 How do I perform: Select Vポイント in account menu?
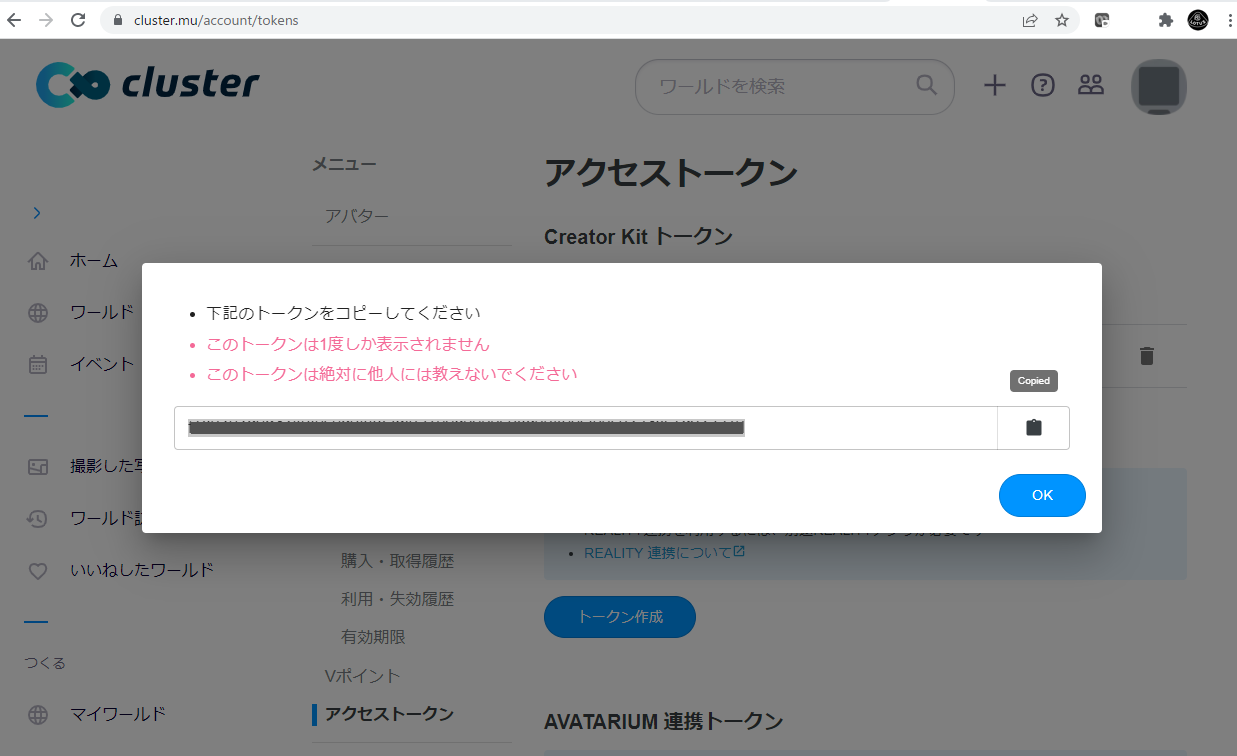362,676
